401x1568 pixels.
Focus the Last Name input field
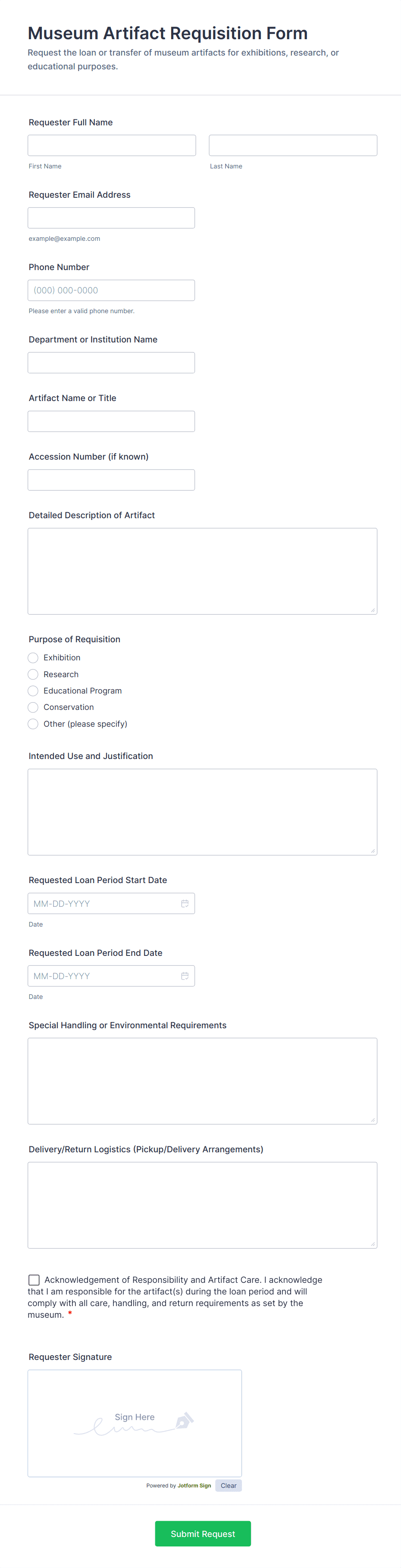[x=293, y=146]
